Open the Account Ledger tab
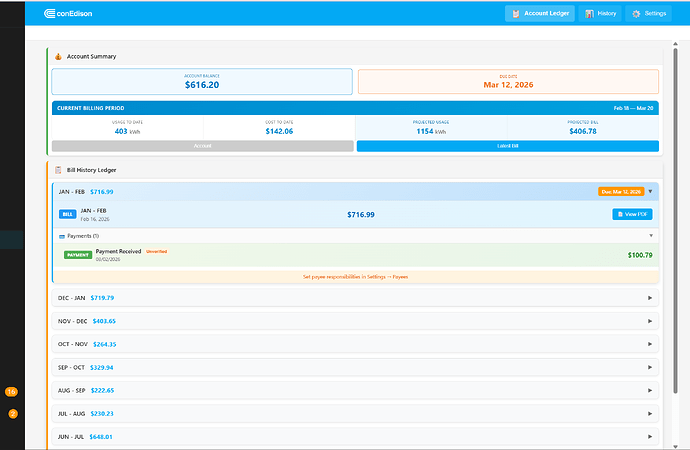The height and width of the screenshot is (450, 690). 540,14
